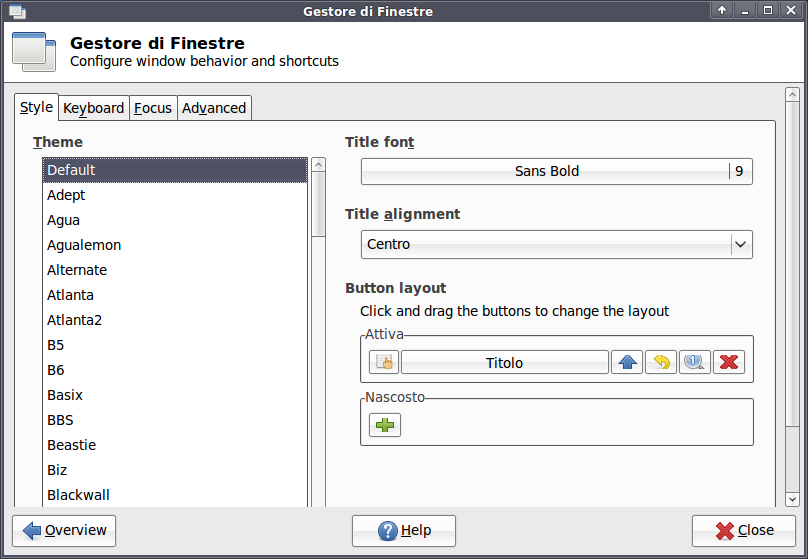The image size is (808, 559).
Task: Click the yellow curved-arrow button in Attiva
Action: click(661, 362)
